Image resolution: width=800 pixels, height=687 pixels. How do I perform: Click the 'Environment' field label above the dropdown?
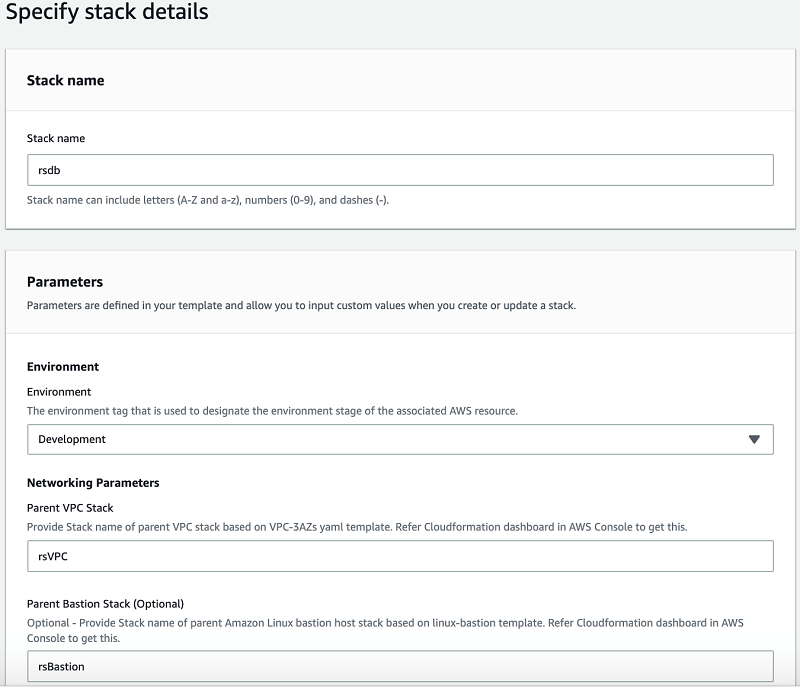(59, 392)
